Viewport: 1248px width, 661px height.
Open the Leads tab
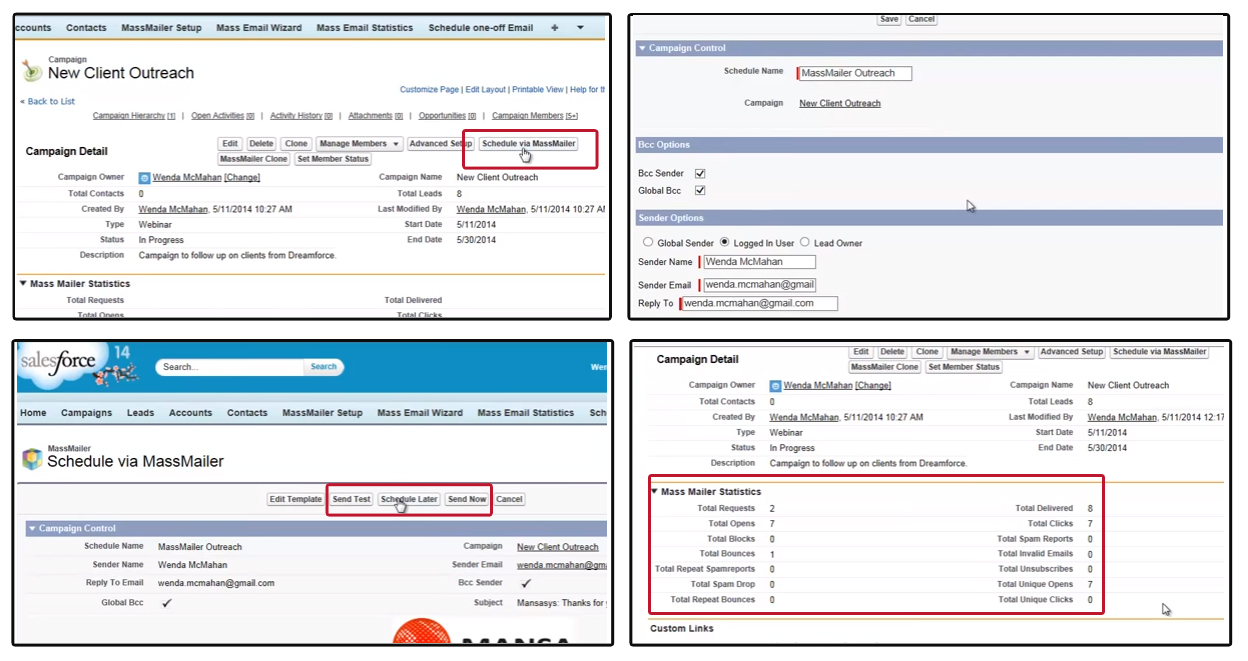(x=140, y=413)
